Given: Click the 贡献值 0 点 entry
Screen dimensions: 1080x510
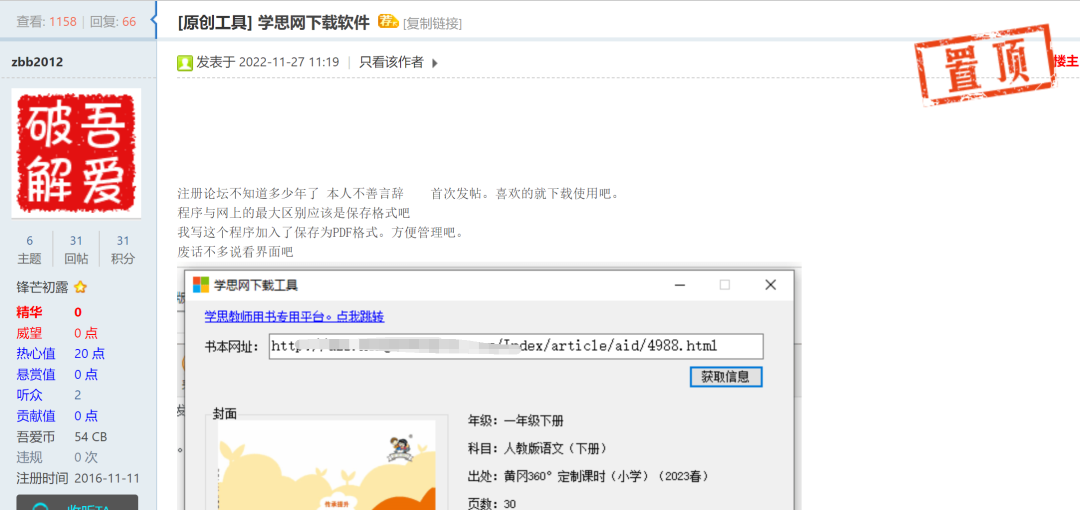Looking at the screenshot, I should tap(57, 416).
